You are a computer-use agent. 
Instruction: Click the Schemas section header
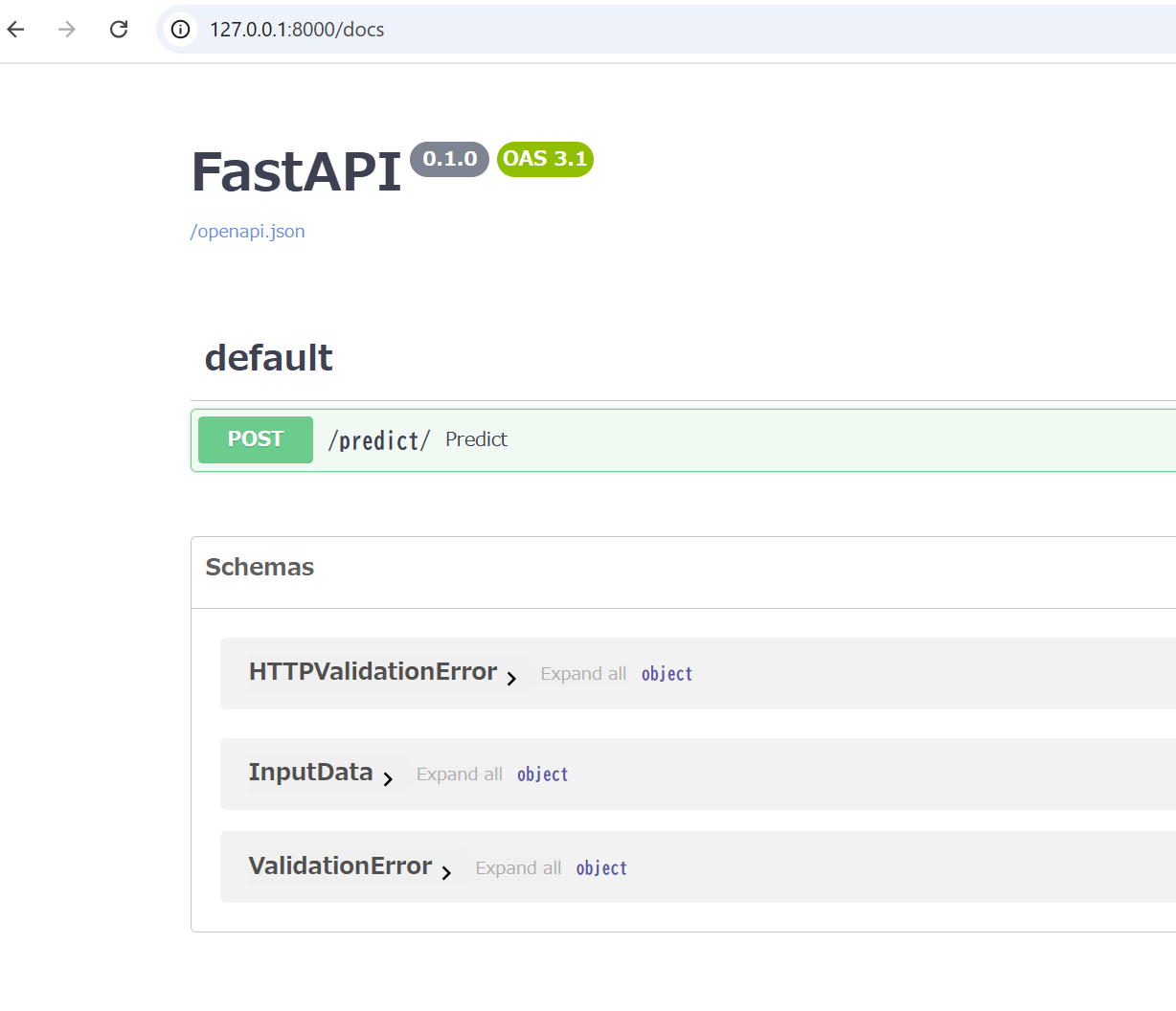tap(260, 567)
